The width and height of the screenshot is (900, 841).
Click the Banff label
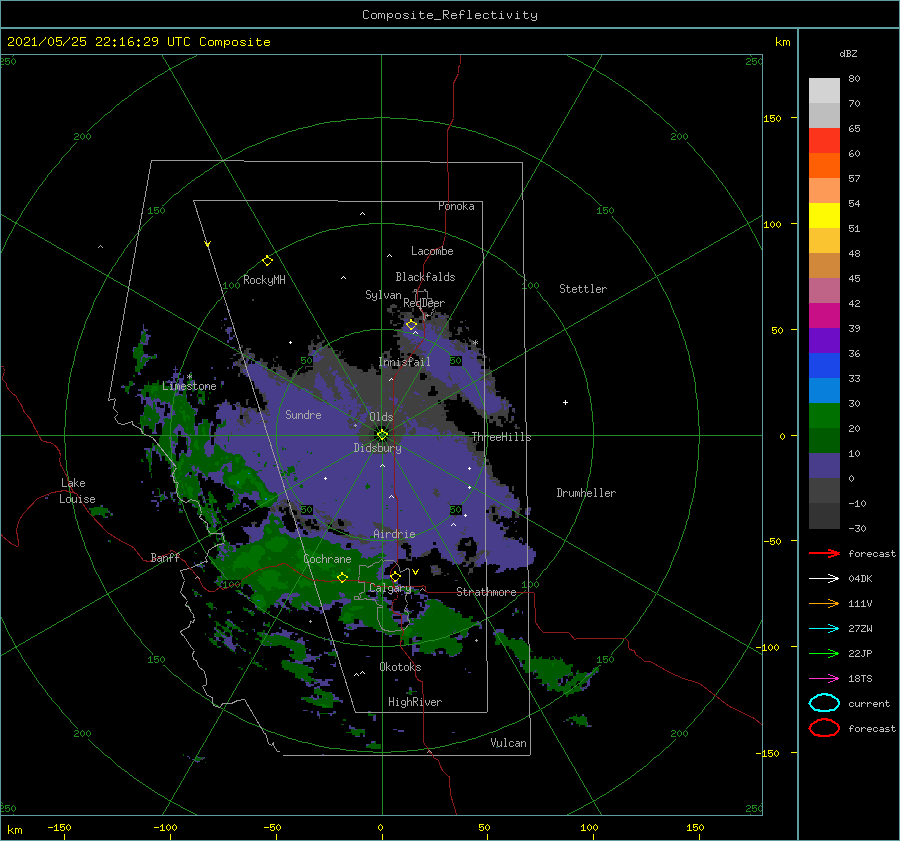pos(165,557)
